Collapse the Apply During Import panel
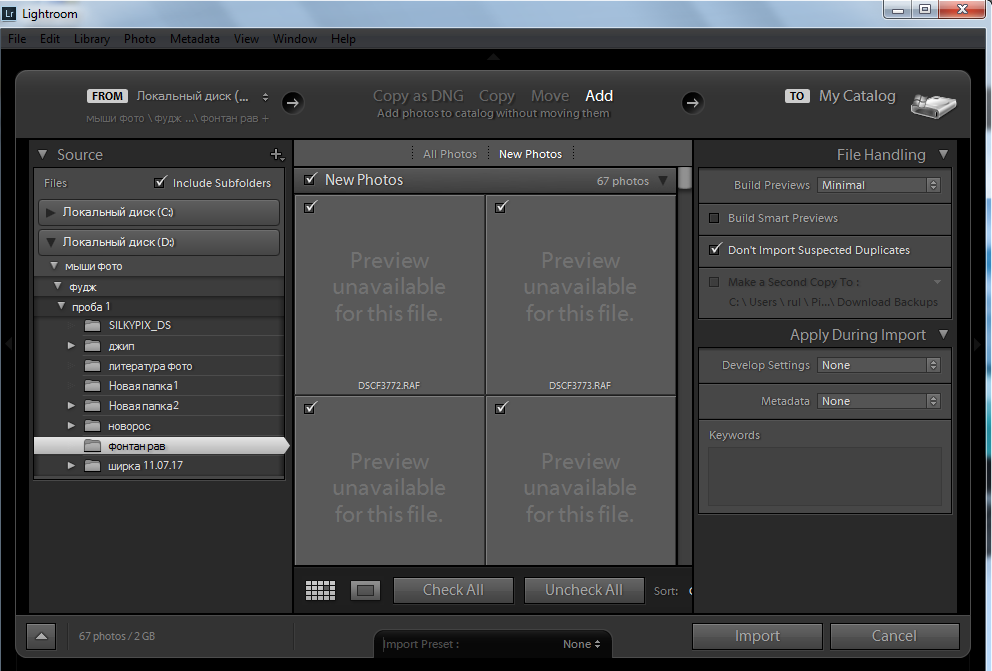 [943, 334]
